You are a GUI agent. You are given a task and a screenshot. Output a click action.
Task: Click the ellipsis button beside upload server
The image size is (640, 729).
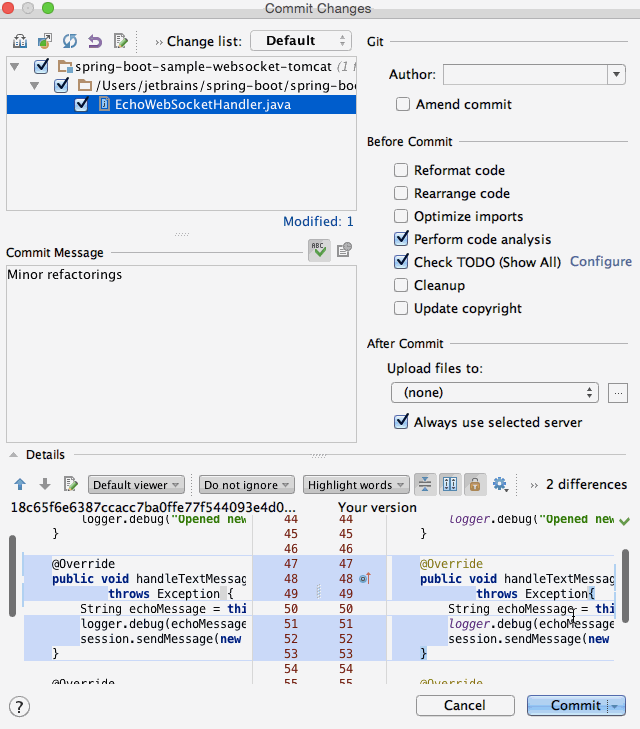tap(618, 393)
